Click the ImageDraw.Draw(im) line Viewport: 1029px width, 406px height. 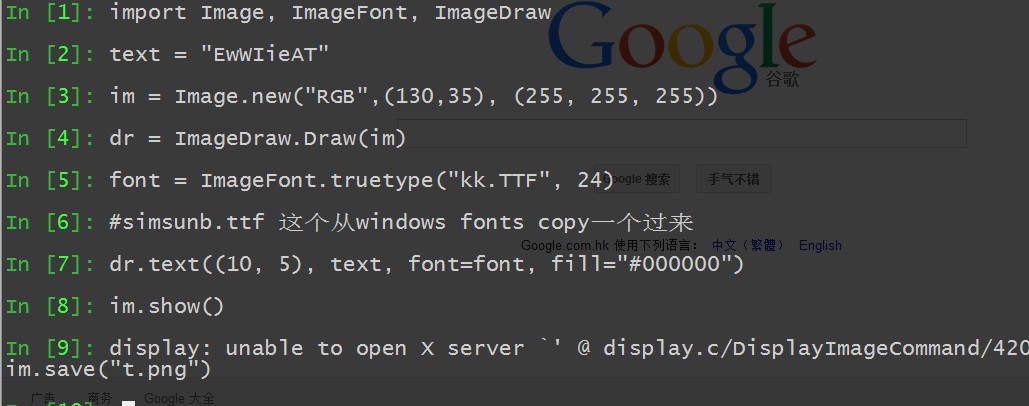click(x=257, y=139)
